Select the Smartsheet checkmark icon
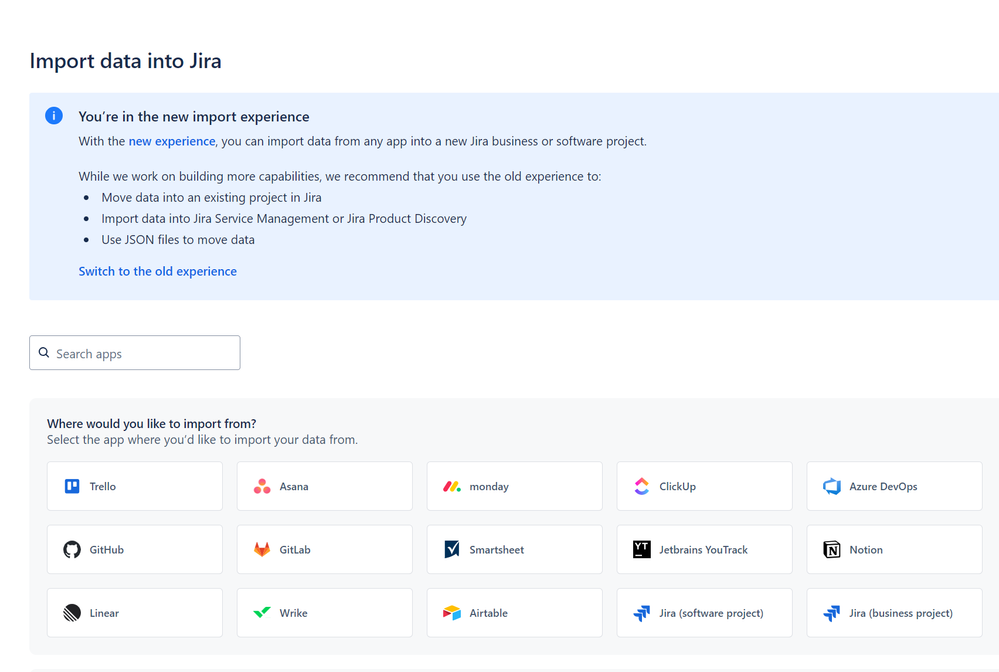The width and height of the screenshot is (999, 672). [452, 550]
